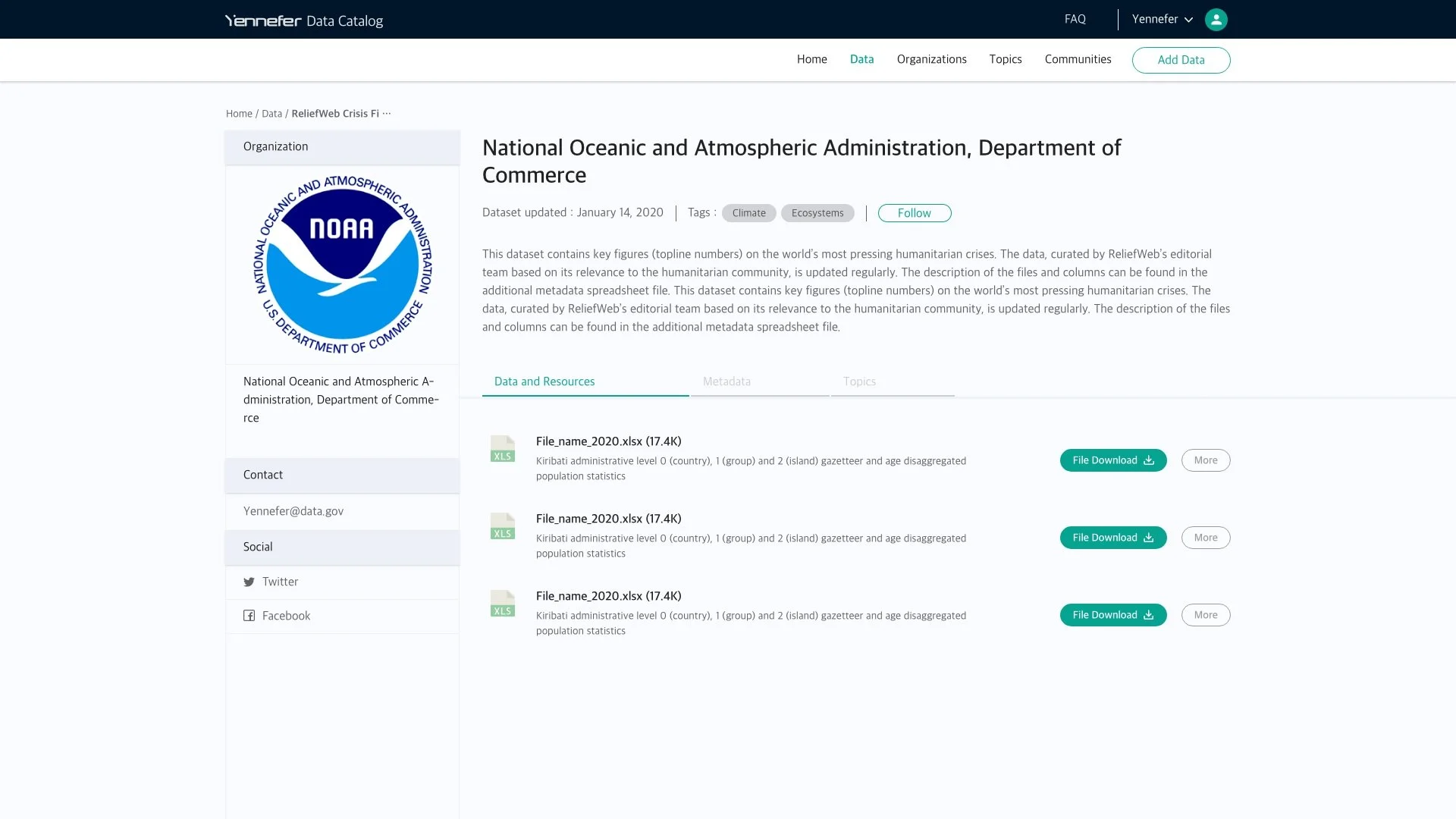Switch to the Topics tab
This screenshot has height=819, width=1456.
[859, 381]
